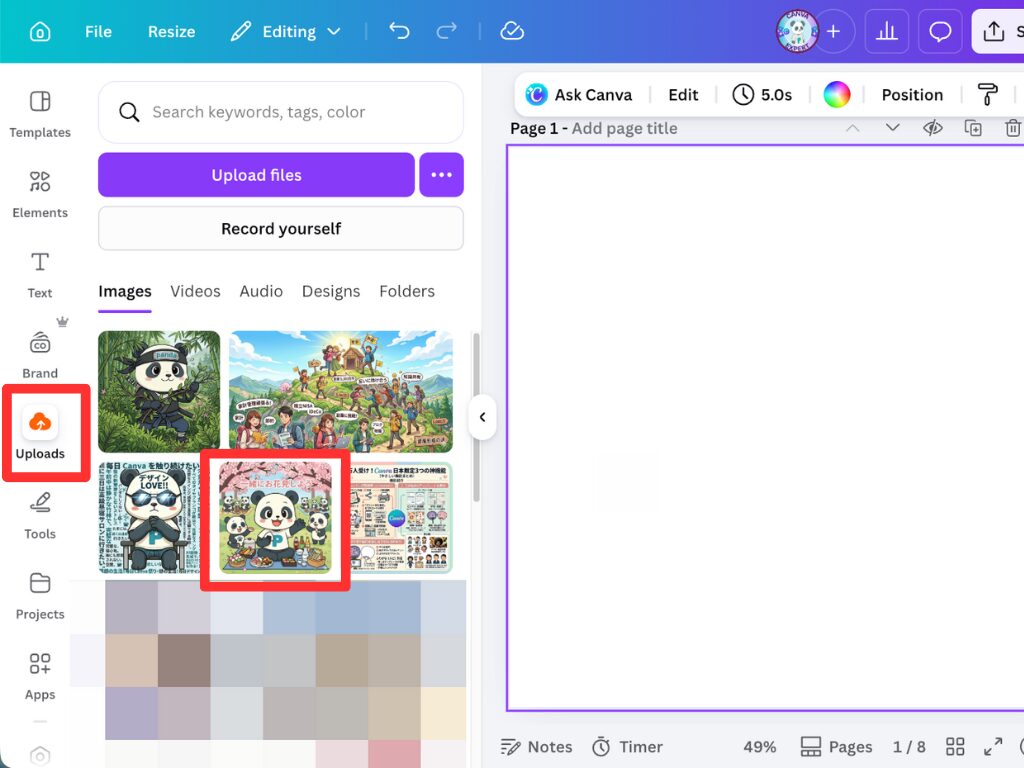The width and height of the screenshot is (1024, 768).
Task: Undo the last action
Action: tap(399, 31)
